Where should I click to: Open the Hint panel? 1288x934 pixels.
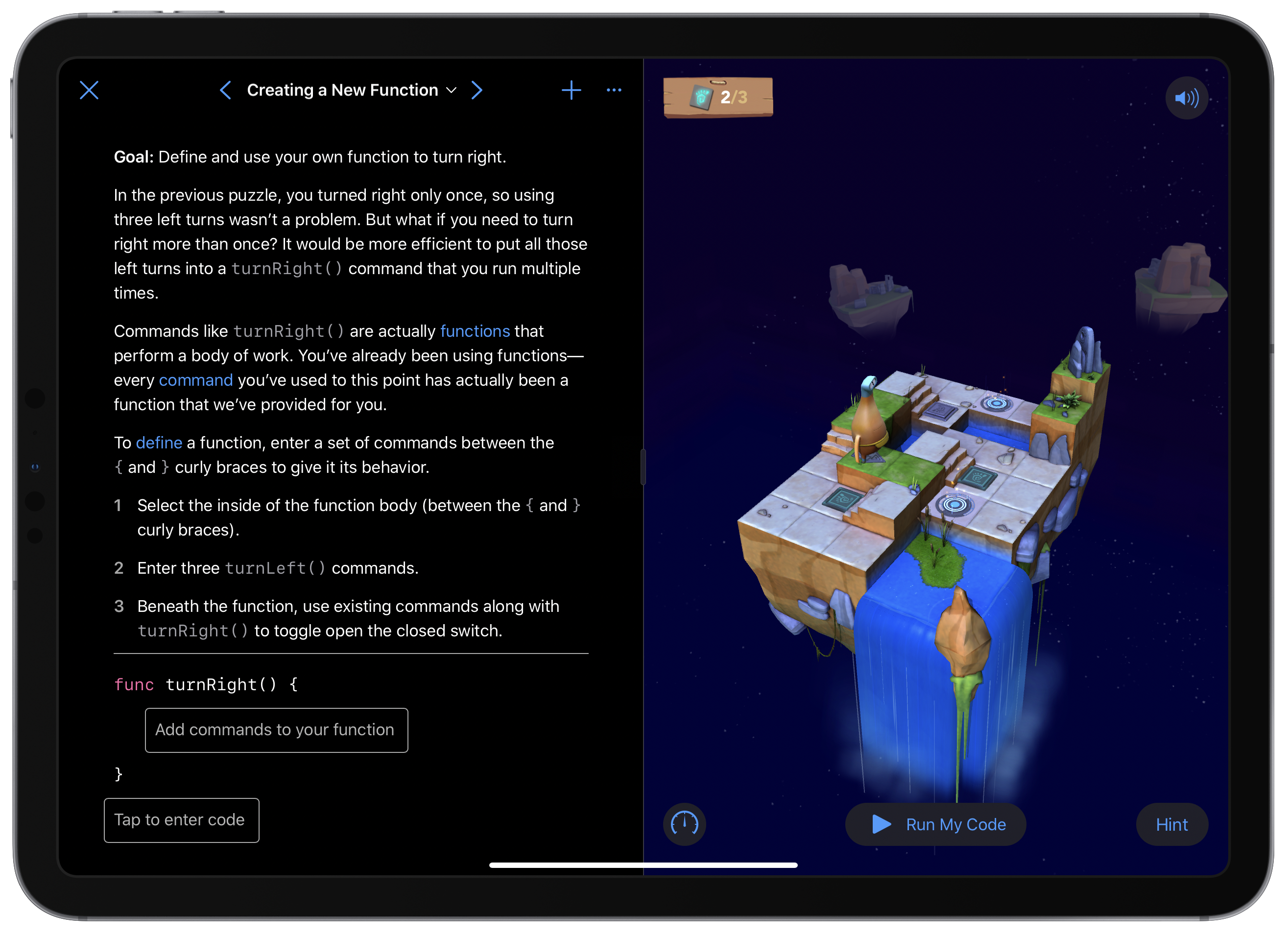1172,824
